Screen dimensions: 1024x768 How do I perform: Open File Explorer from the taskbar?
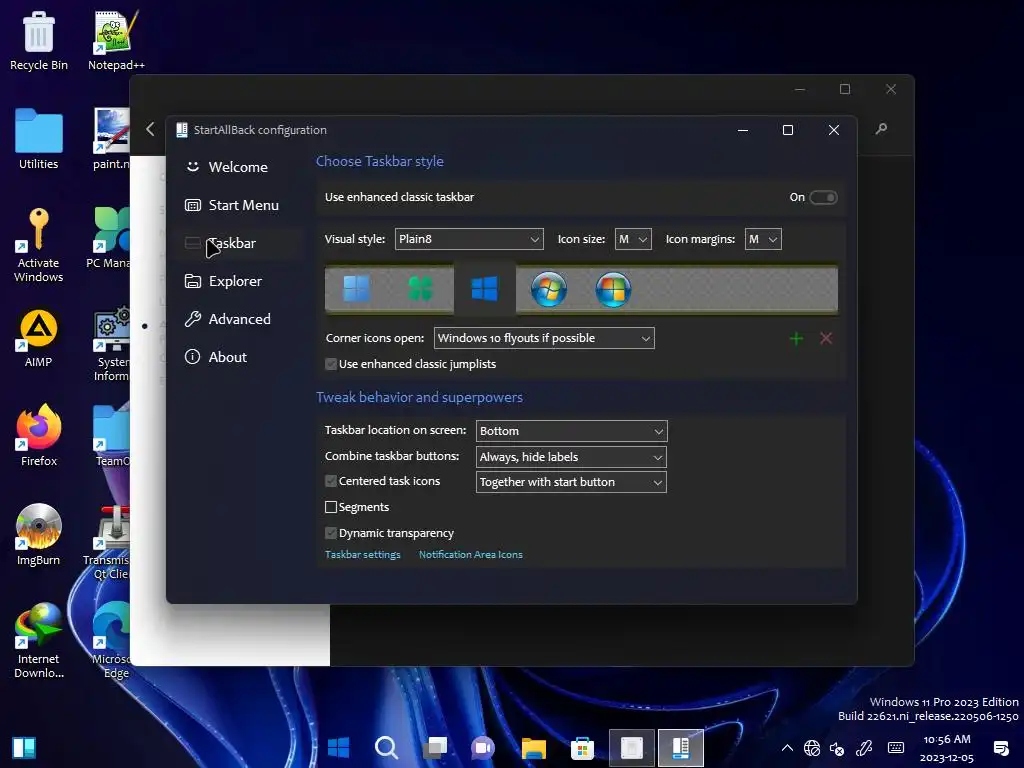click(533, 748)
